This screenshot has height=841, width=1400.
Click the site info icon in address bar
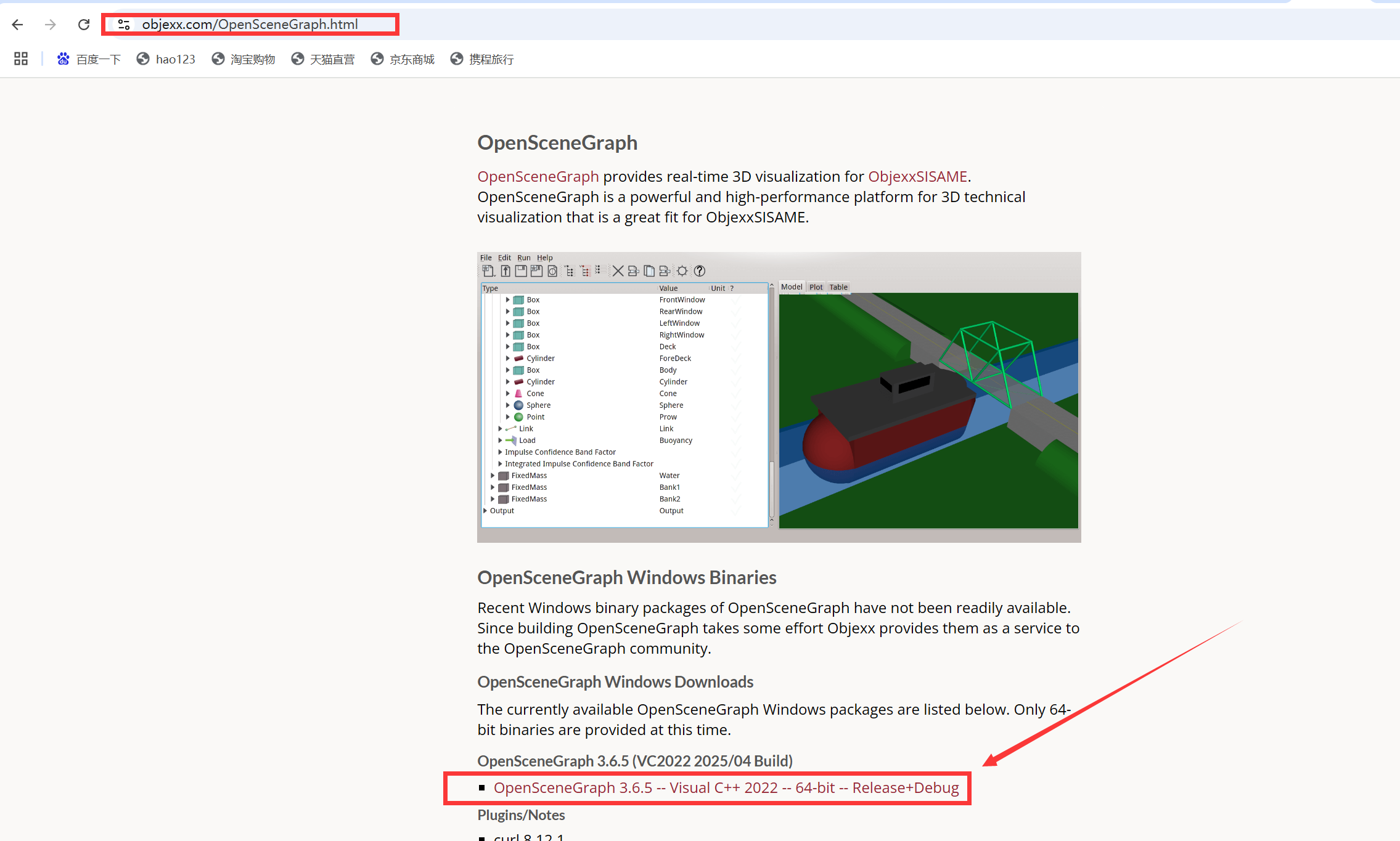pyautogui.click(x=124, y=25)
